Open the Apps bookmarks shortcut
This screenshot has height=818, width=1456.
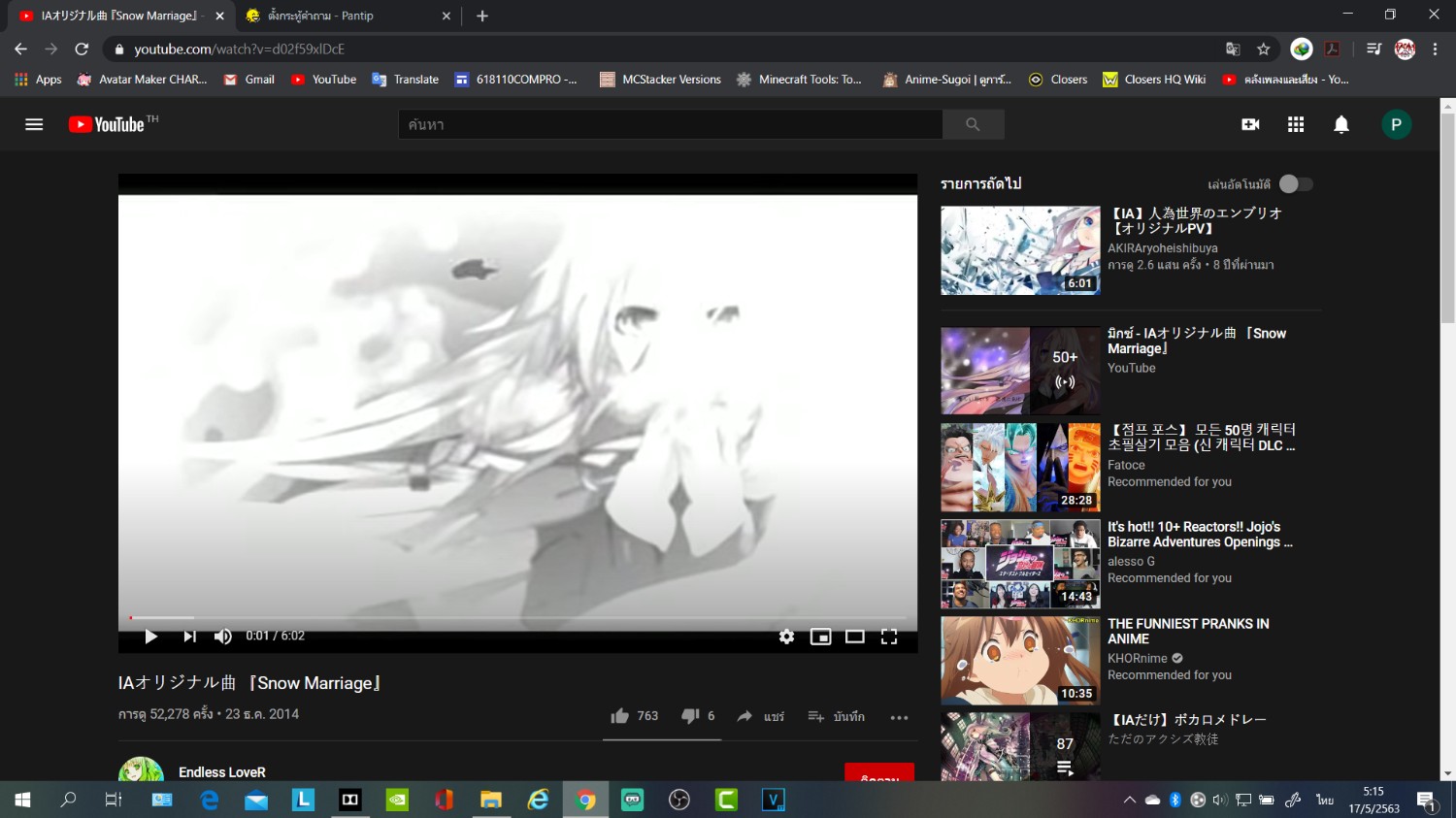coord(38,80)
